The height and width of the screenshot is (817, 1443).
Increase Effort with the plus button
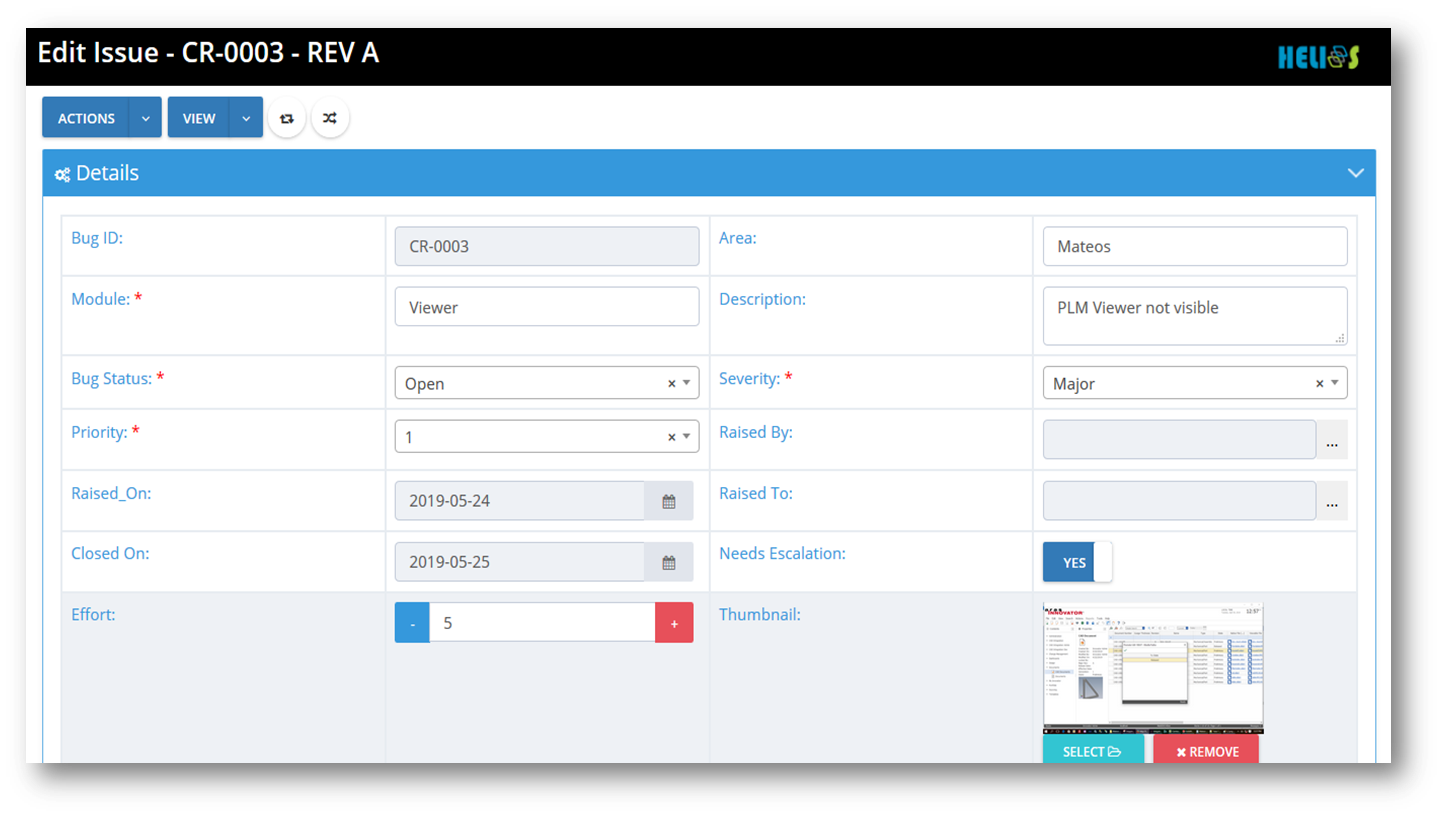click(x=674, y=623)
